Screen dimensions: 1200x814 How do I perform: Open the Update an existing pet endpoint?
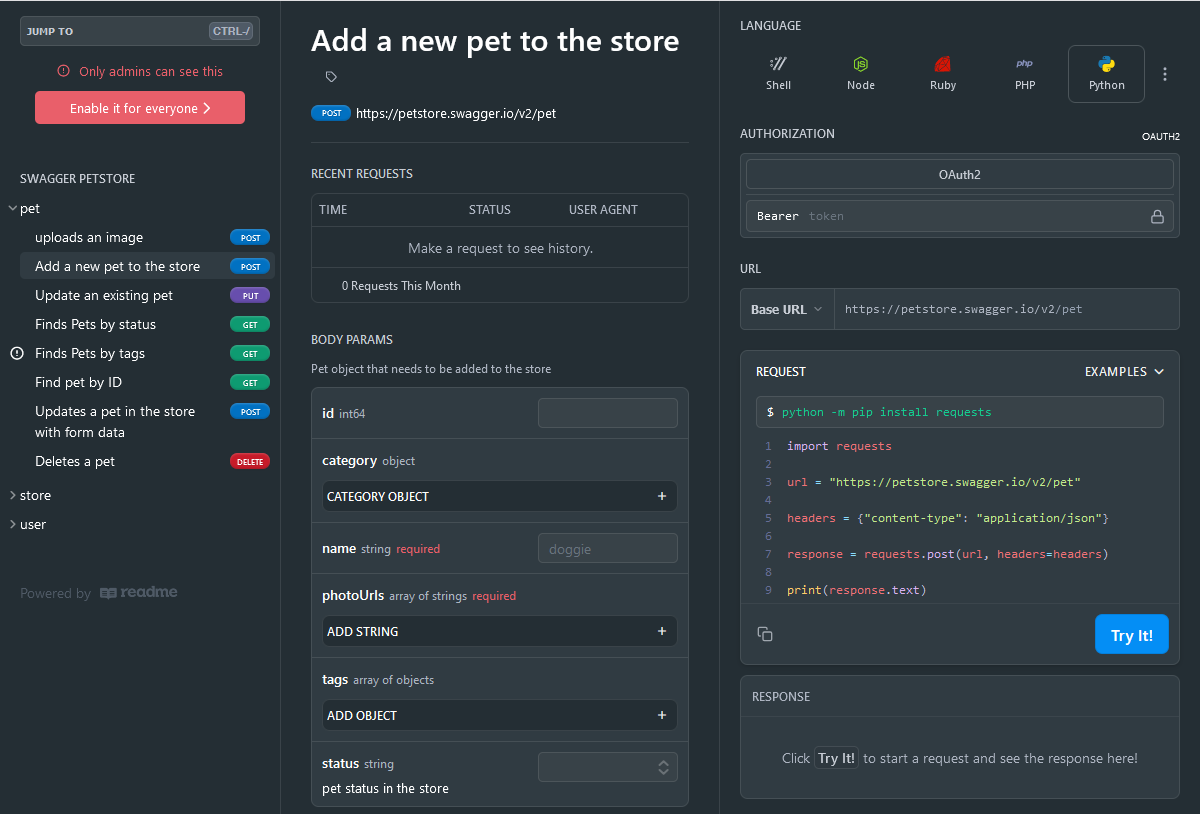coord(100,295)
